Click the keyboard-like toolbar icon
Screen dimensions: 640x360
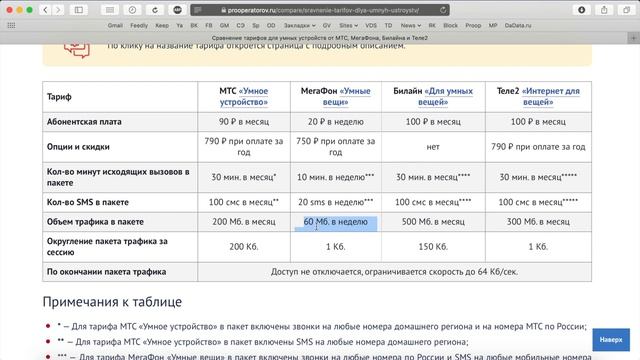click(x=110, y=10)
